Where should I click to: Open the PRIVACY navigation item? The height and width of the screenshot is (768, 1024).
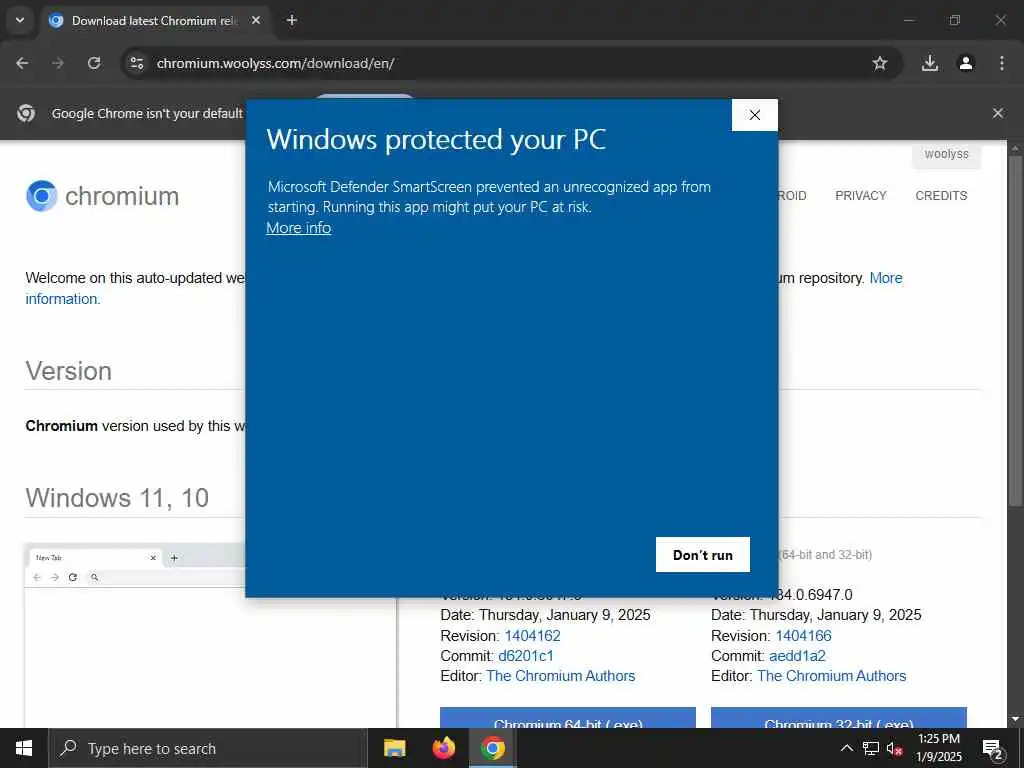click(861, 195)
